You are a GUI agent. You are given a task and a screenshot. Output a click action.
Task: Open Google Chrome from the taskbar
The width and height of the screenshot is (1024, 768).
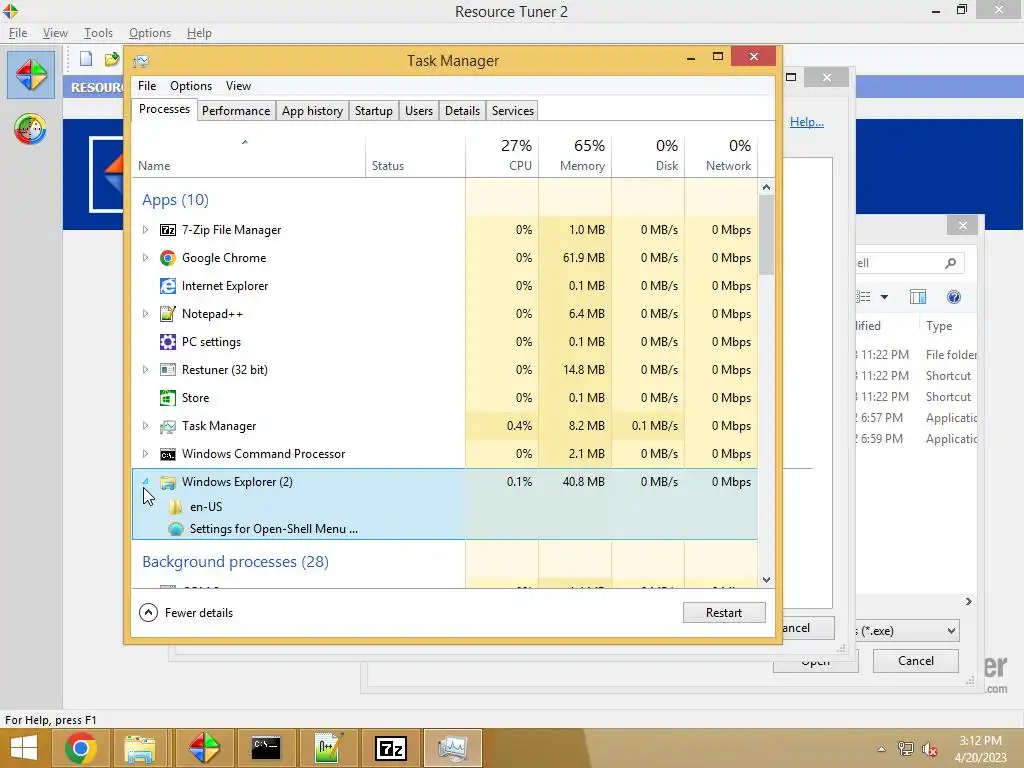pos(81,748)
